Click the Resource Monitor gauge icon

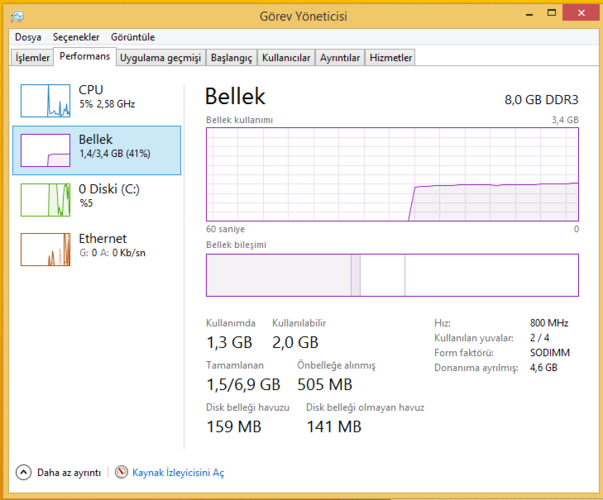coord(122,472)
